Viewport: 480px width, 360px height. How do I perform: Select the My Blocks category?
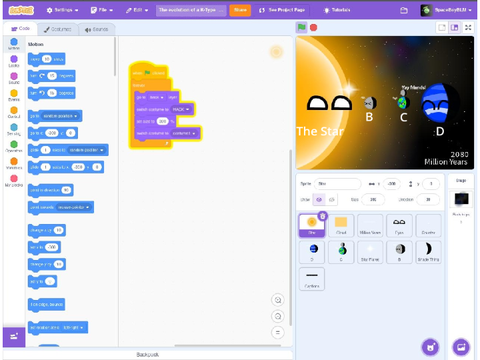(14, 180)
